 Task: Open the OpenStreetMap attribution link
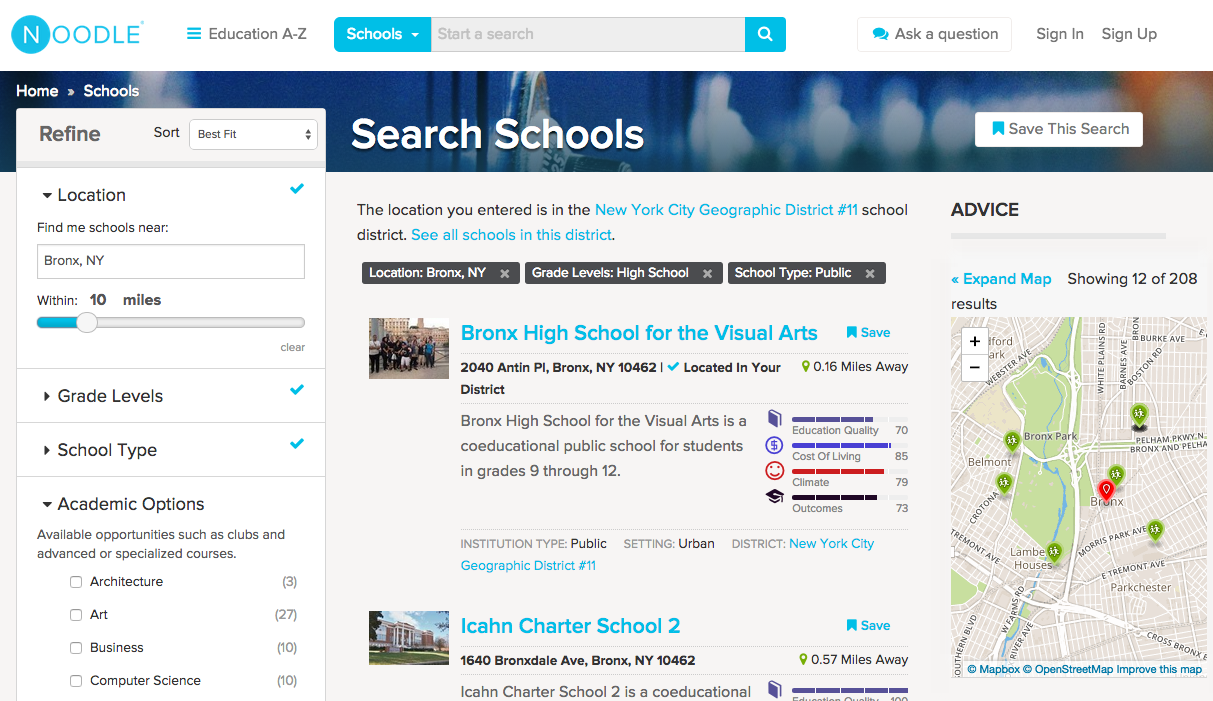coord(1068,670)
